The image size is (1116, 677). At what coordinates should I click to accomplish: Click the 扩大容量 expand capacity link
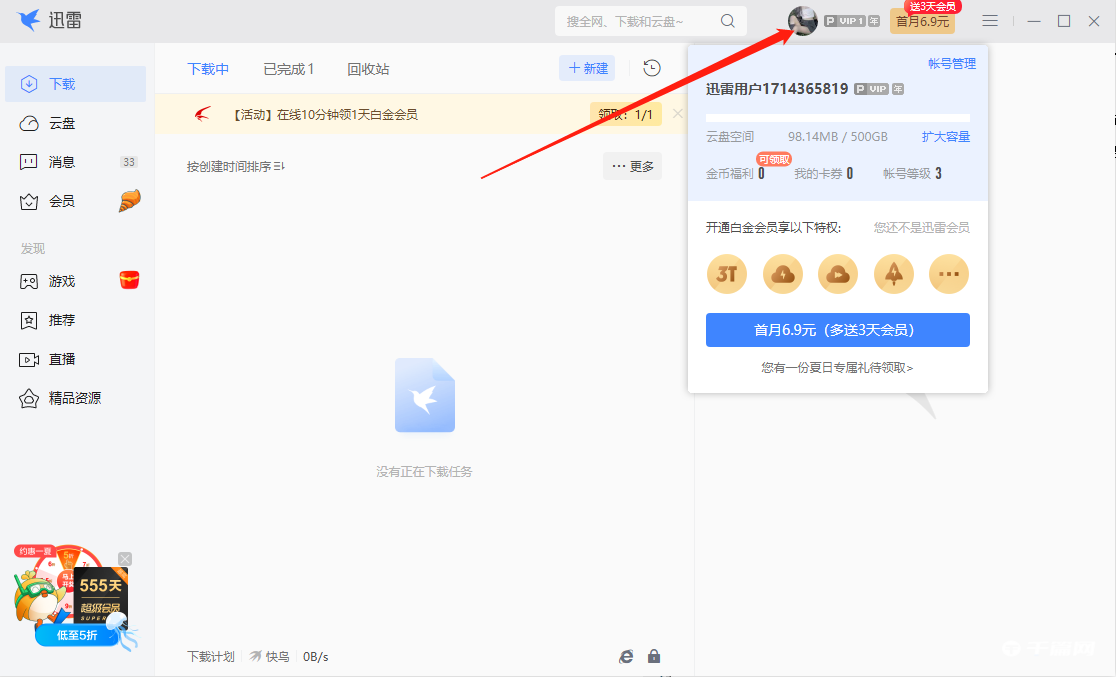(x=946, y=136)
